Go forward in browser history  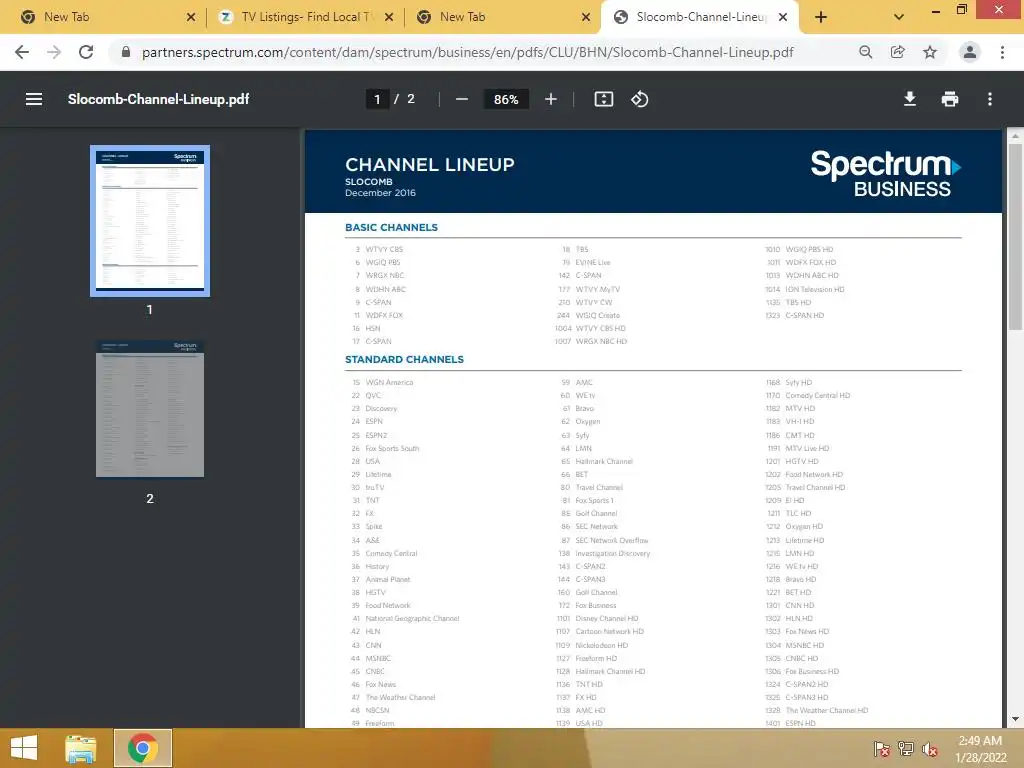[x=54, y=52]
